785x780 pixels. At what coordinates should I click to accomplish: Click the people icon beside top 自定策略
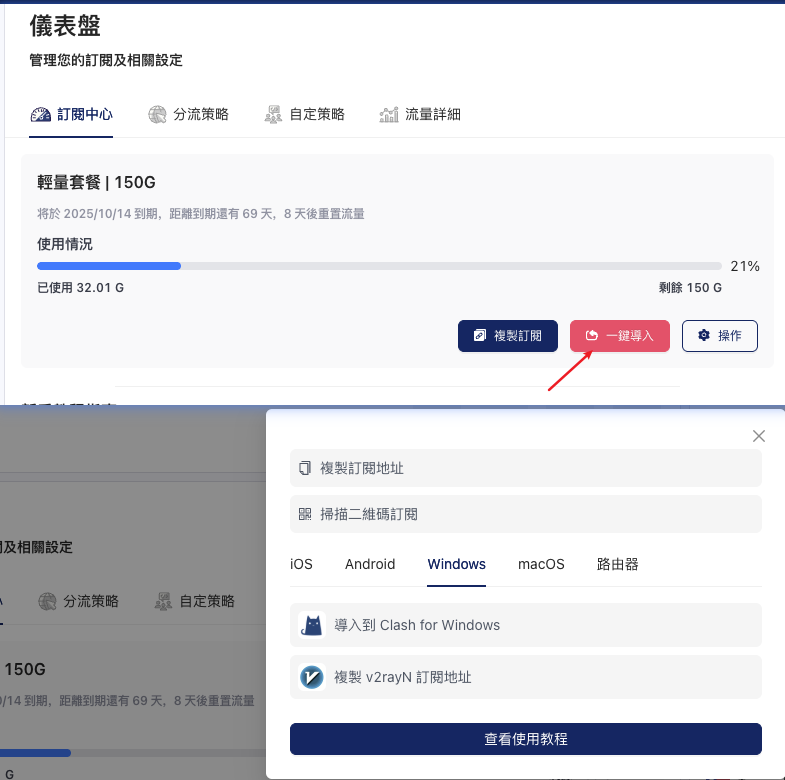(273, 115)
